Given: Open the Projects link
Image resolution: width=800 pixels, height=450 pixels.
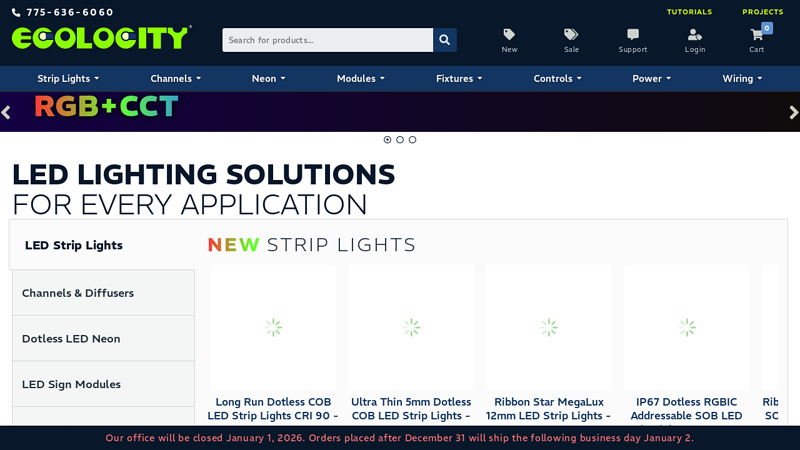Looking at the screenshot, I should point(762,12).
